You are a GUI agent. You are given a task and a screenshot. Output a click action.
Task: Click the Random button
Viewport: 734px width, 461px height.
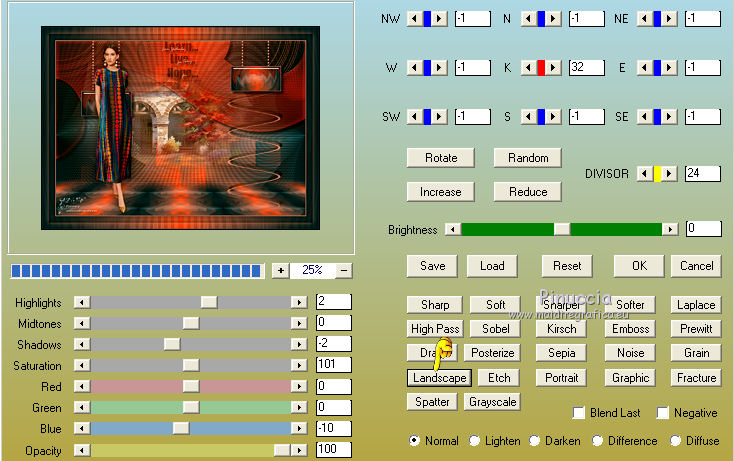pos(528,158)
